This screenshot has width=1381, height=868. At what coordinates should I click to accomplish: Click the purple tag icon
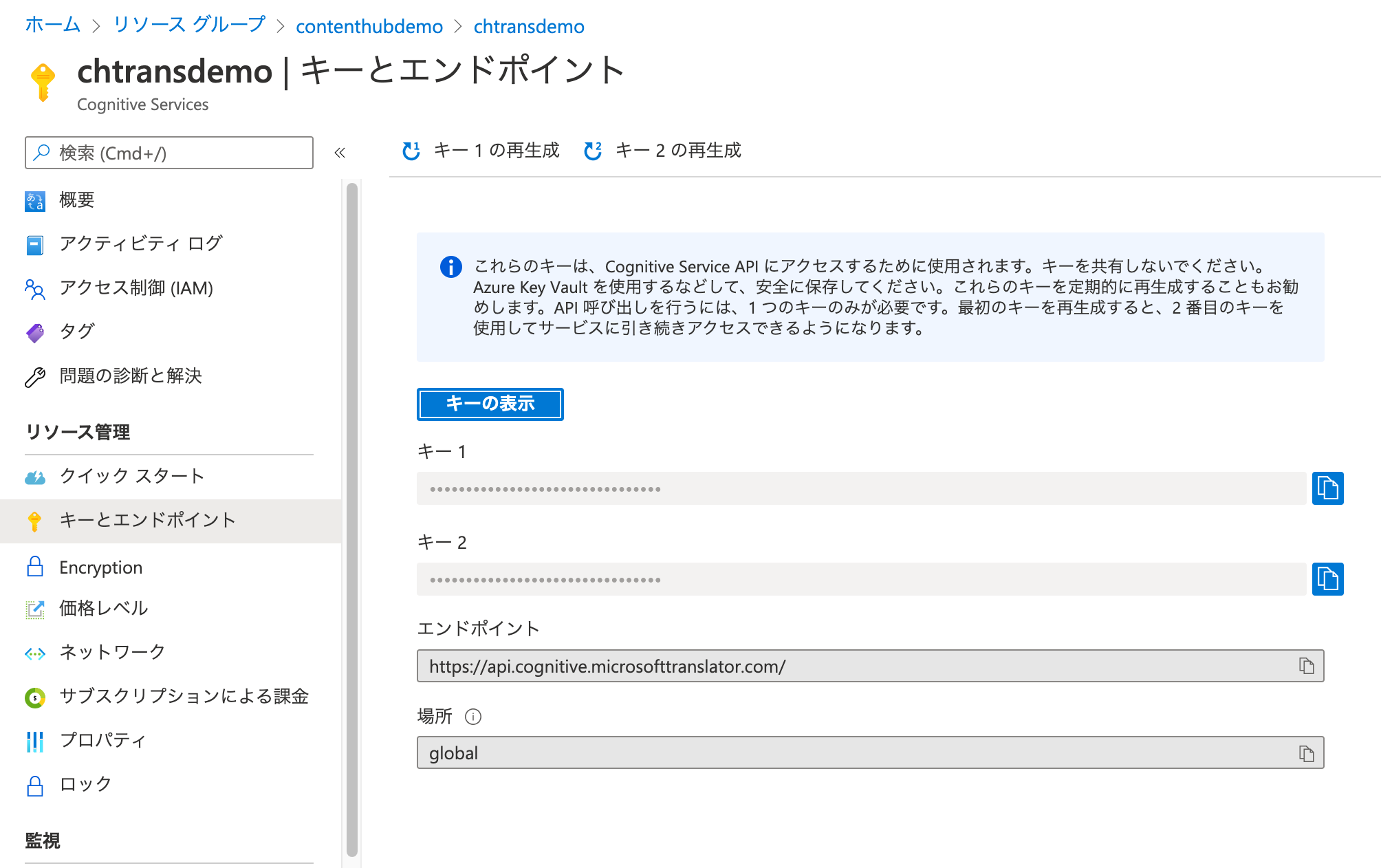(x=35, y=333)
